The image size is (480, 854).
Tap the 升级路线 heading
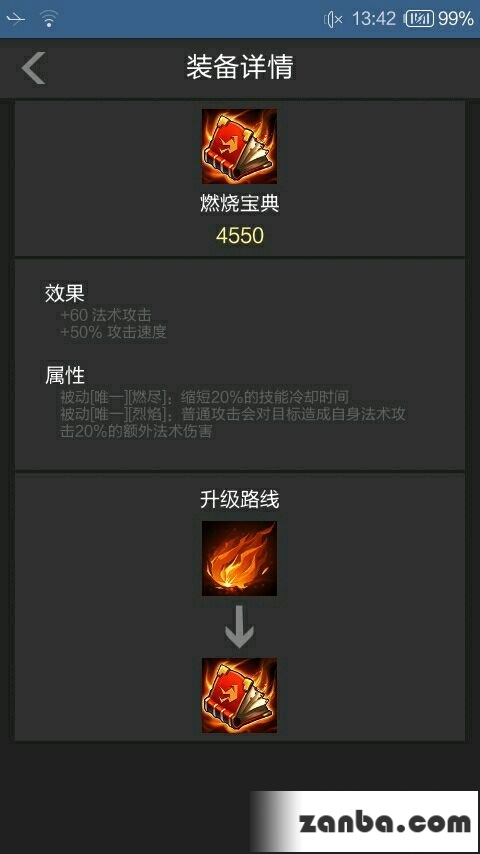click(240, 500)
